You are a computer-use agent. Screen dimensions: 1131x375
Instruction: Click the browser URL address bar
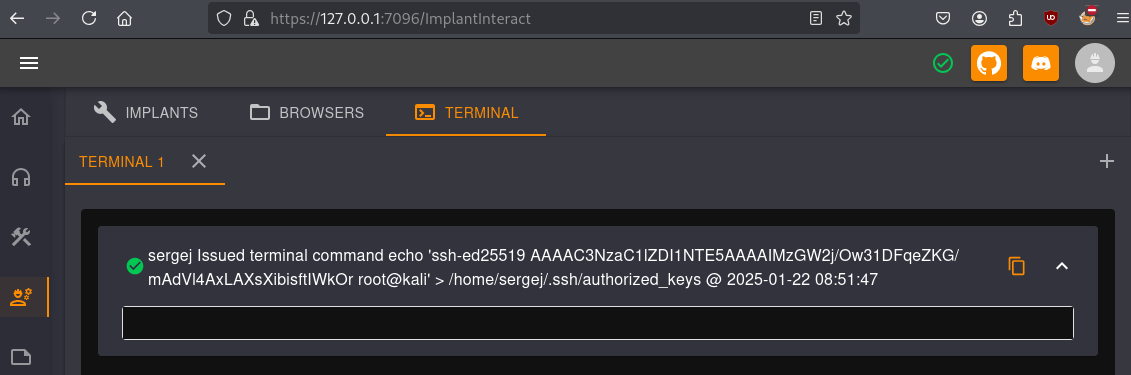point(534,18)
